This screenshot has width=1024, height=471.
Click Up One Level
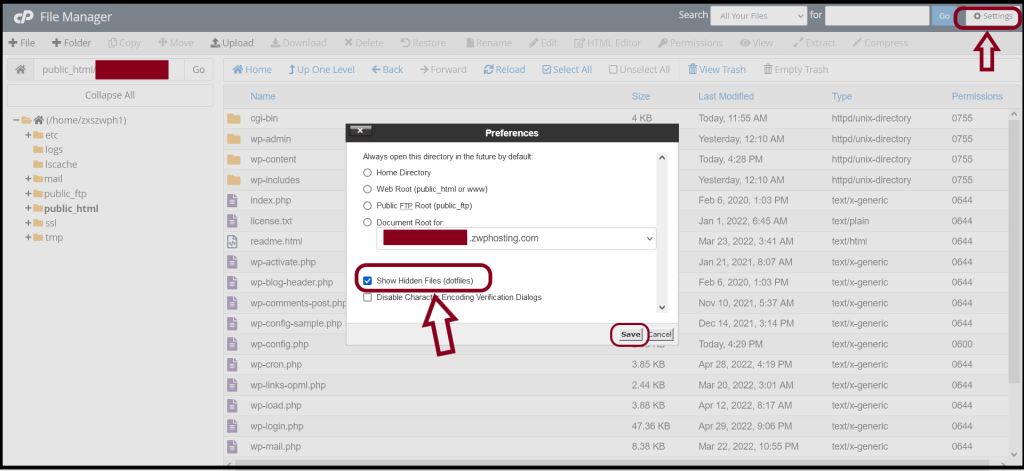tap(321, 70)
